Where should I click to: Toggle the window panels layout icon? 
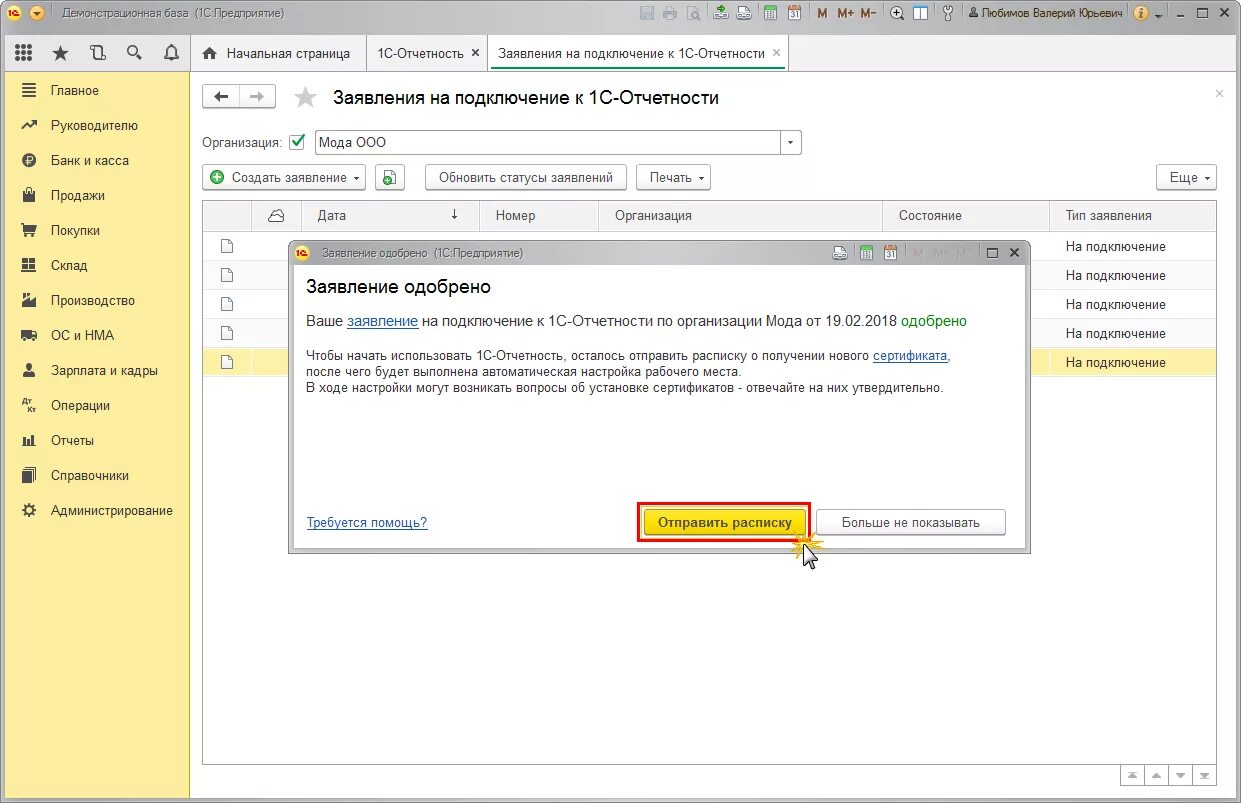(x=920, y=13)
